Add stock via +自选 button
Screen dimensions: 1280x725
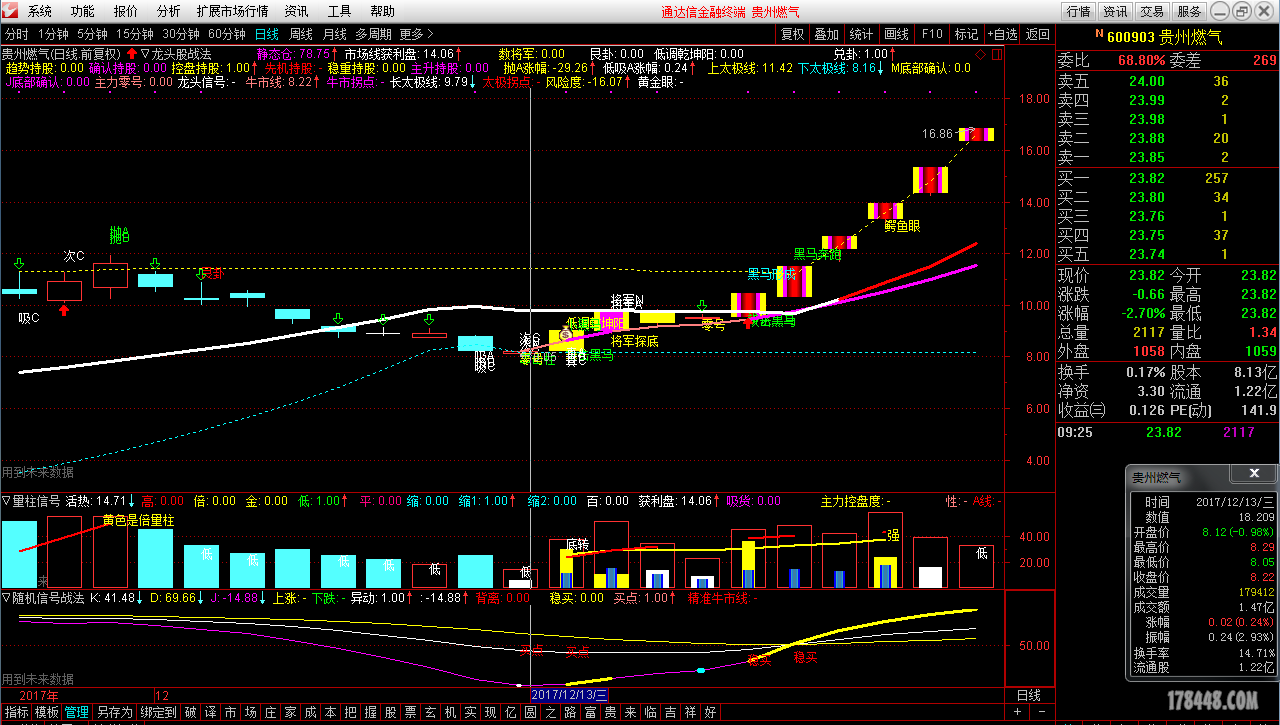point(1003,34)
